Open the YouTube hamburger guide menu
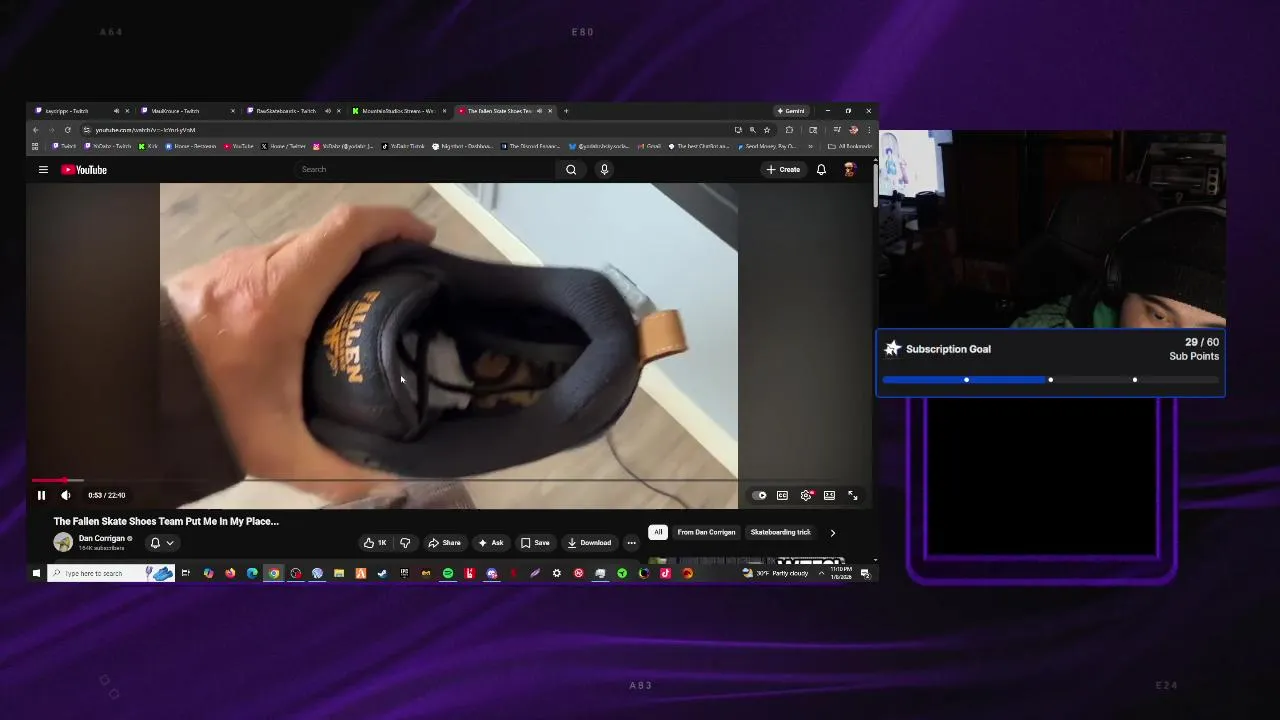Screen dimensions: 1280x720 tap(43, 170)
